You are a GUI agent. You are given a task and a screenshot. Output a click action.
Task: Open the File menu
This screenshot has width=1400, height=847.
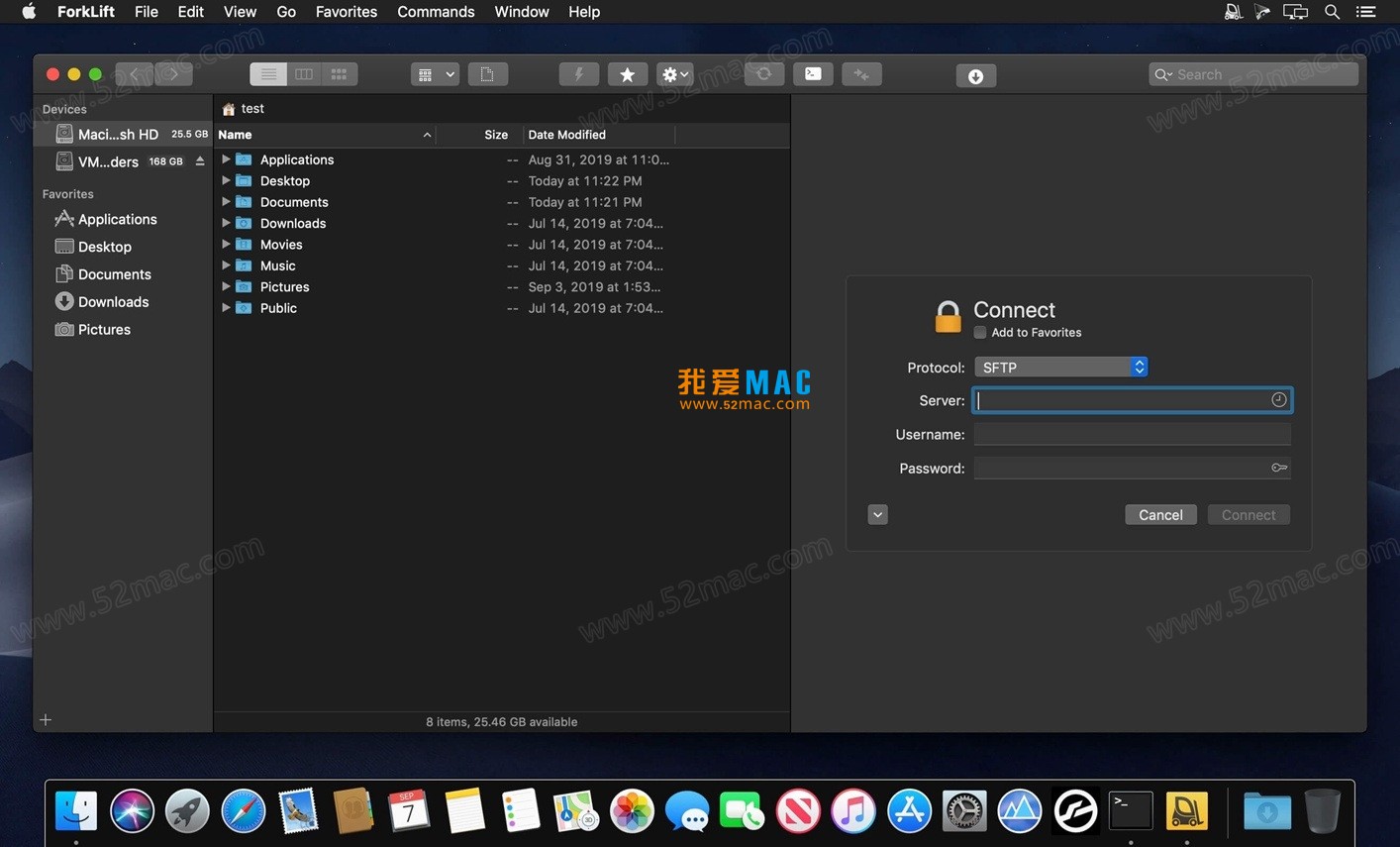[147, 12]
